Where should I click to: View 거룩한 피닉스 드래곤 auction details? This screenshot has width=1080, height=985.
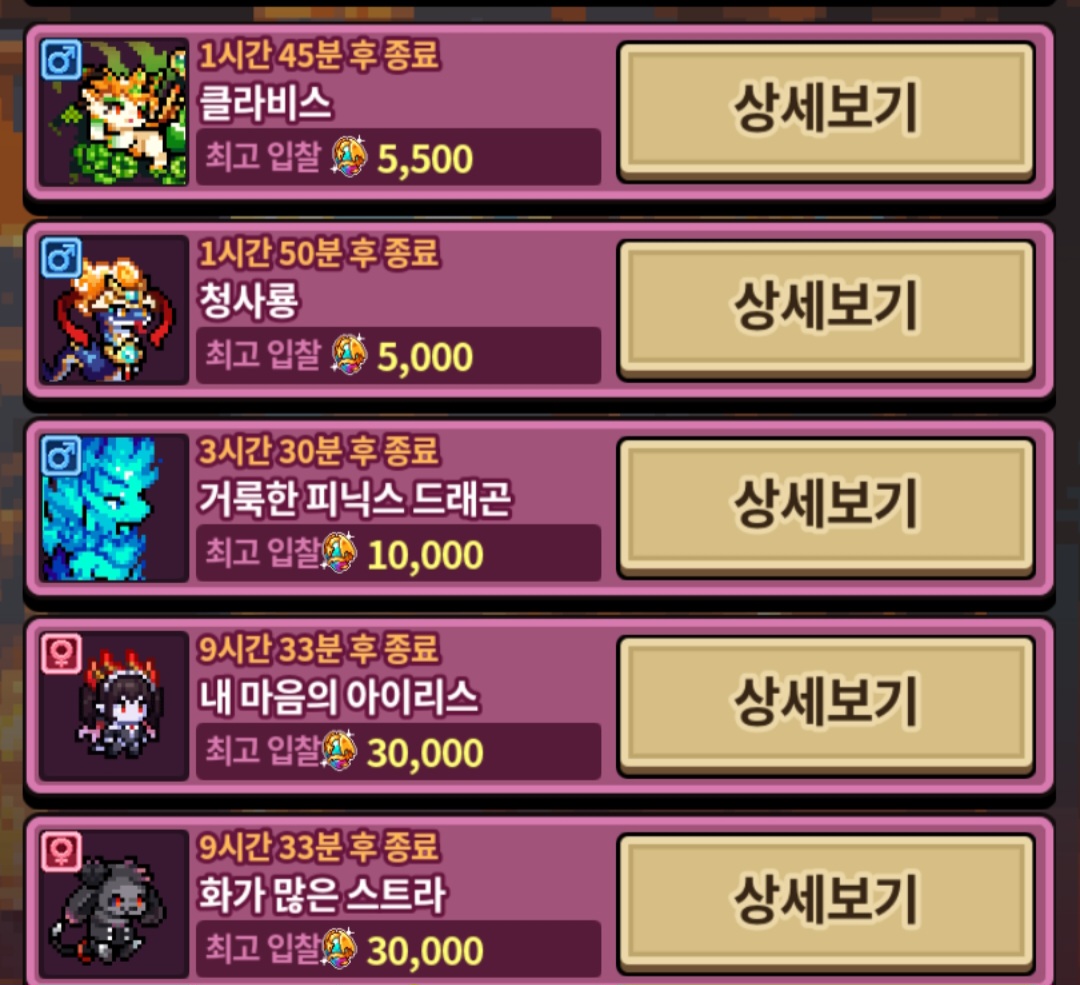pos(827,506)
